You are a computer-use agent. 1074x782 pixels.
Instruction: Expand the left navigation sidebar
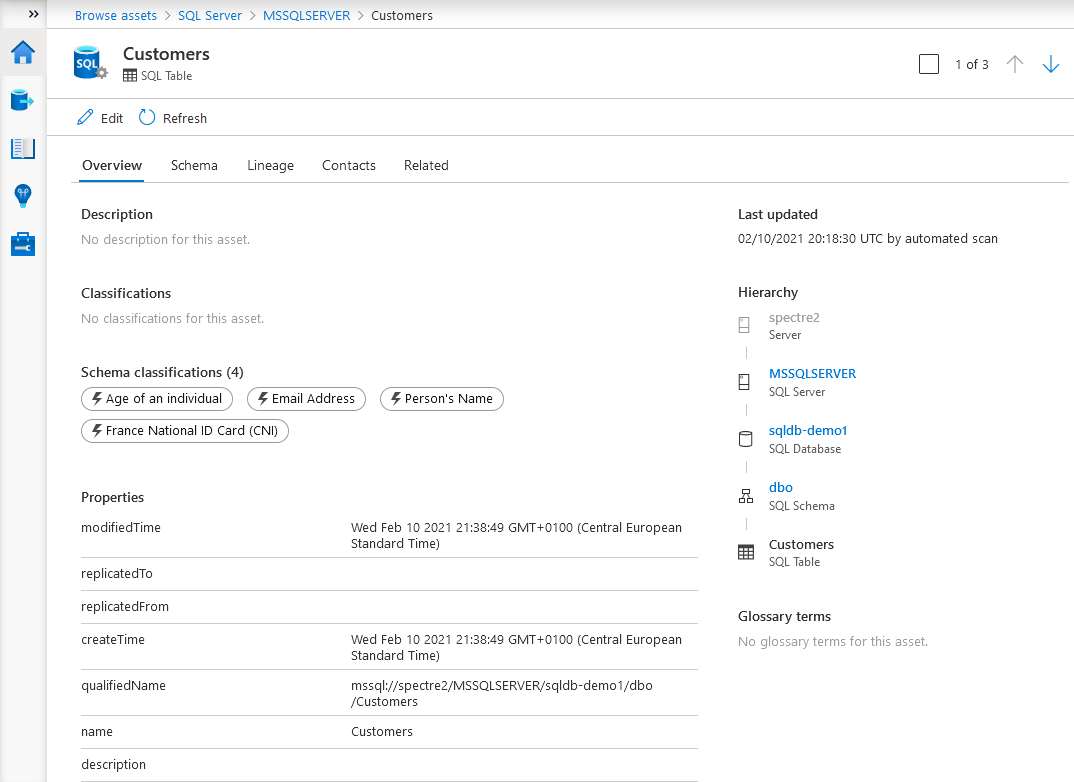pos(33,14)
